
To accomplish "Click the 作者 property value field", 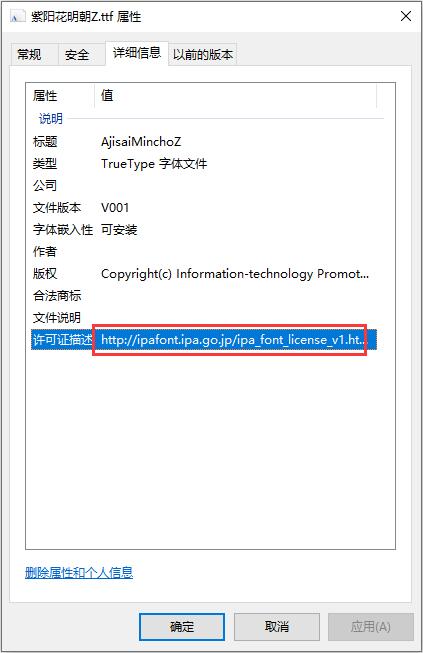I will click(x=235, y=252).
